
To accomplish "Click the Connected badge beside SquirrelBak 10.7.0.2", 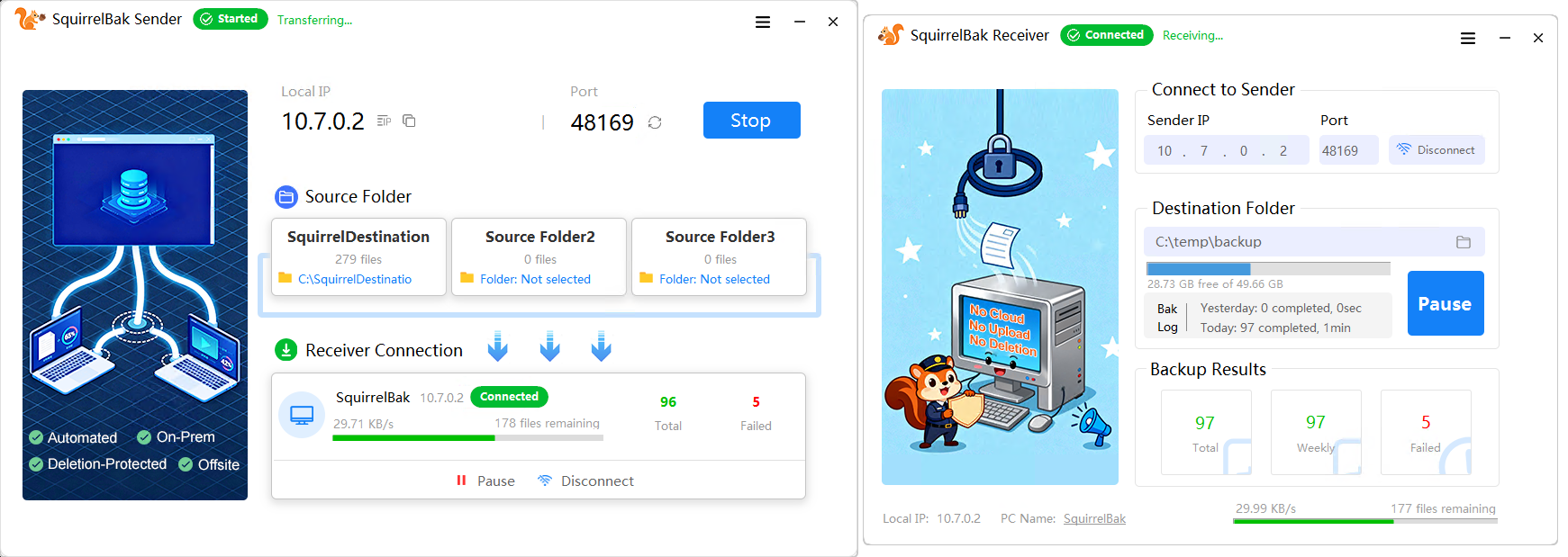I will click(509, 397).
